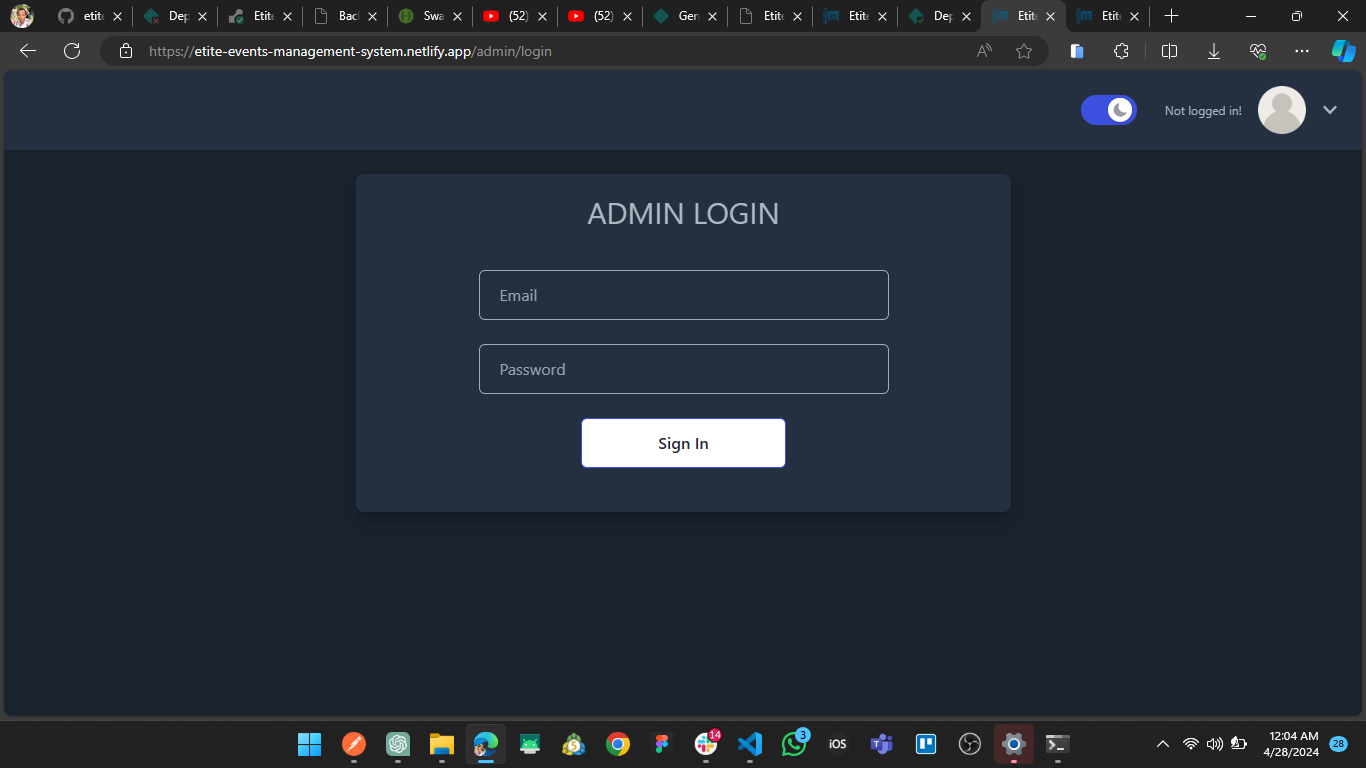Open the browser downloads icon

coord(1214,51)
